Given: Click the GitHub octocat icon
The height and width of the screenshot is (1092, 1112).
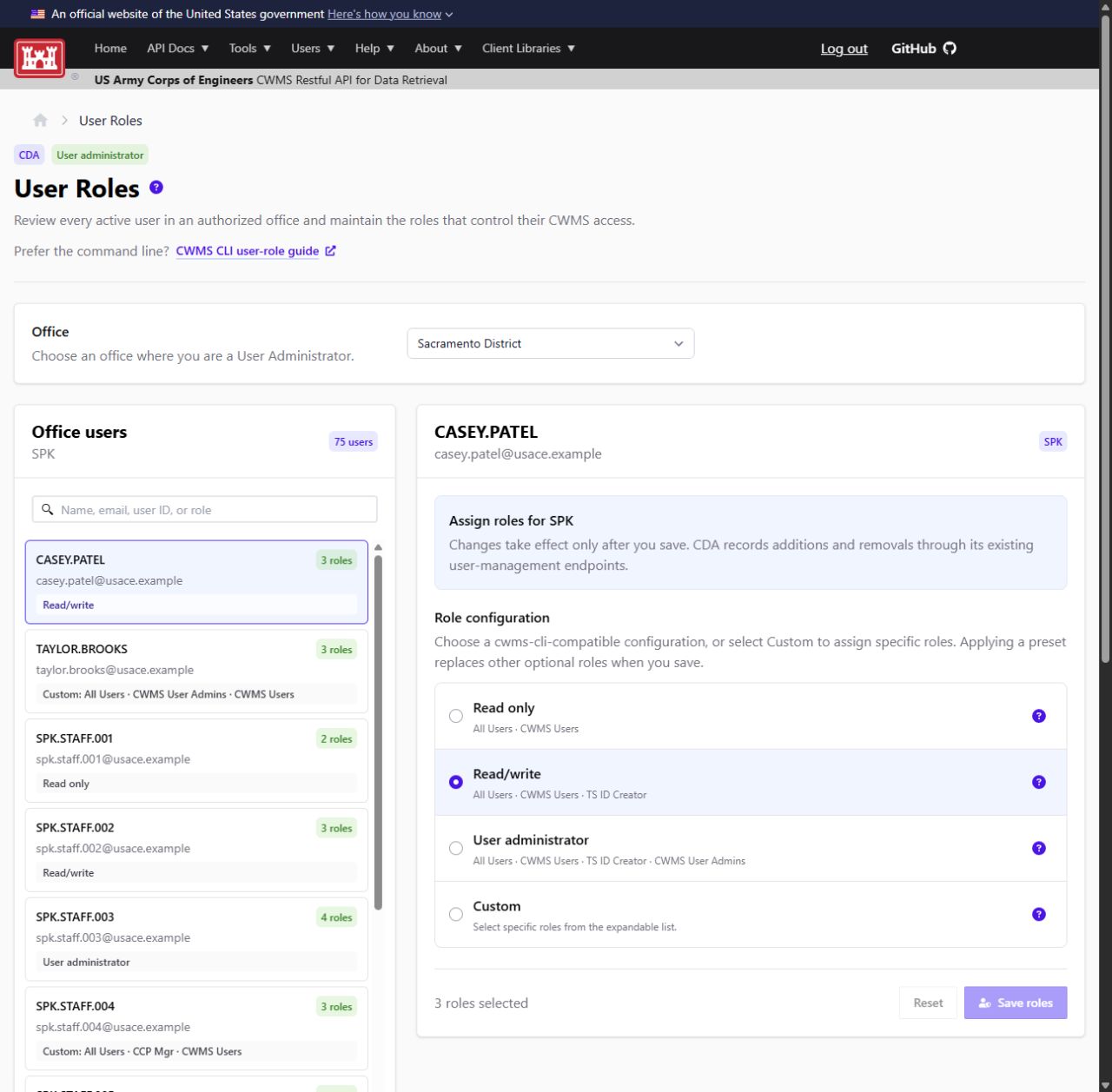Looking at the screenshot, I should coord(950,49).
